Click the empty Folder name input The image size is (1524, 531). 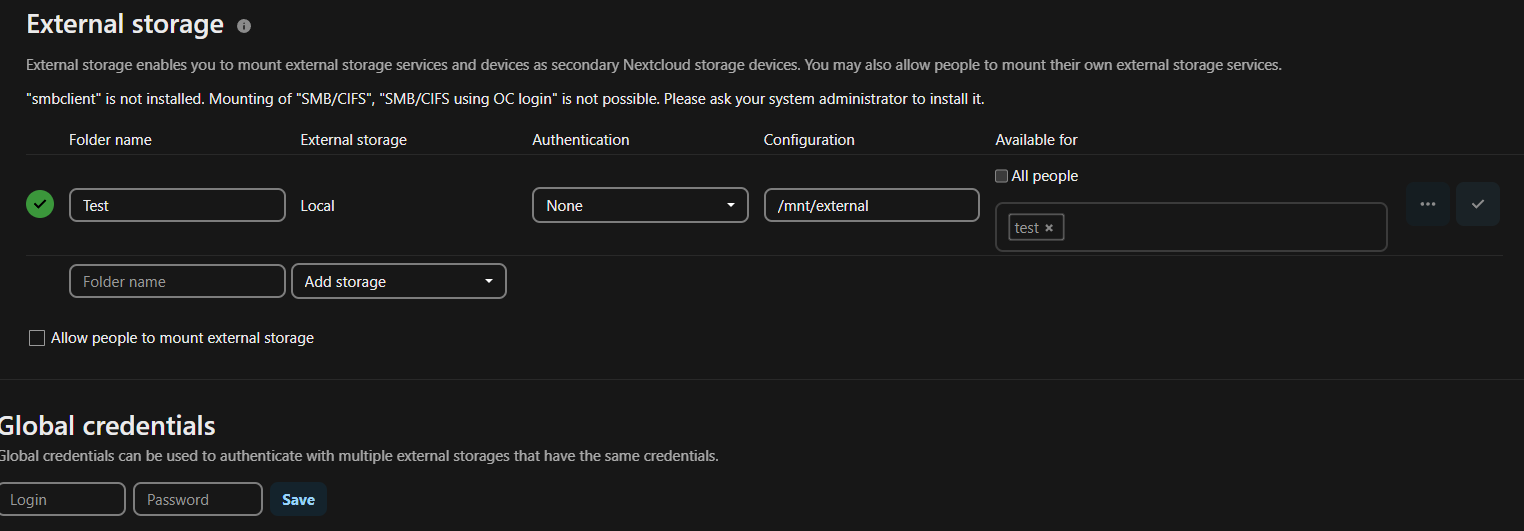pos(177,281)
